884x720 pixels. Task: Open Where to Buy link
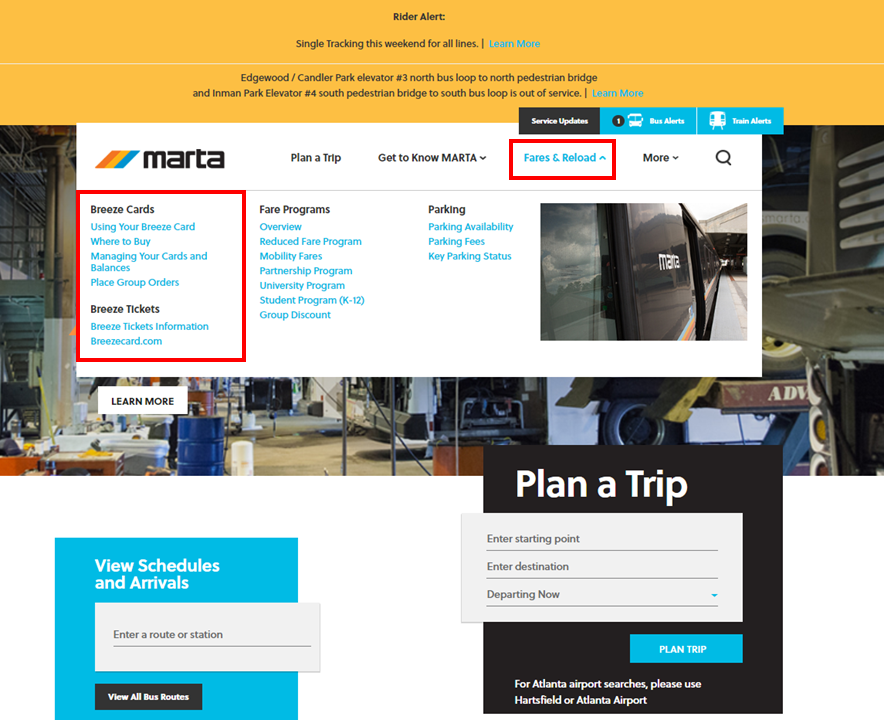(120, 241)
